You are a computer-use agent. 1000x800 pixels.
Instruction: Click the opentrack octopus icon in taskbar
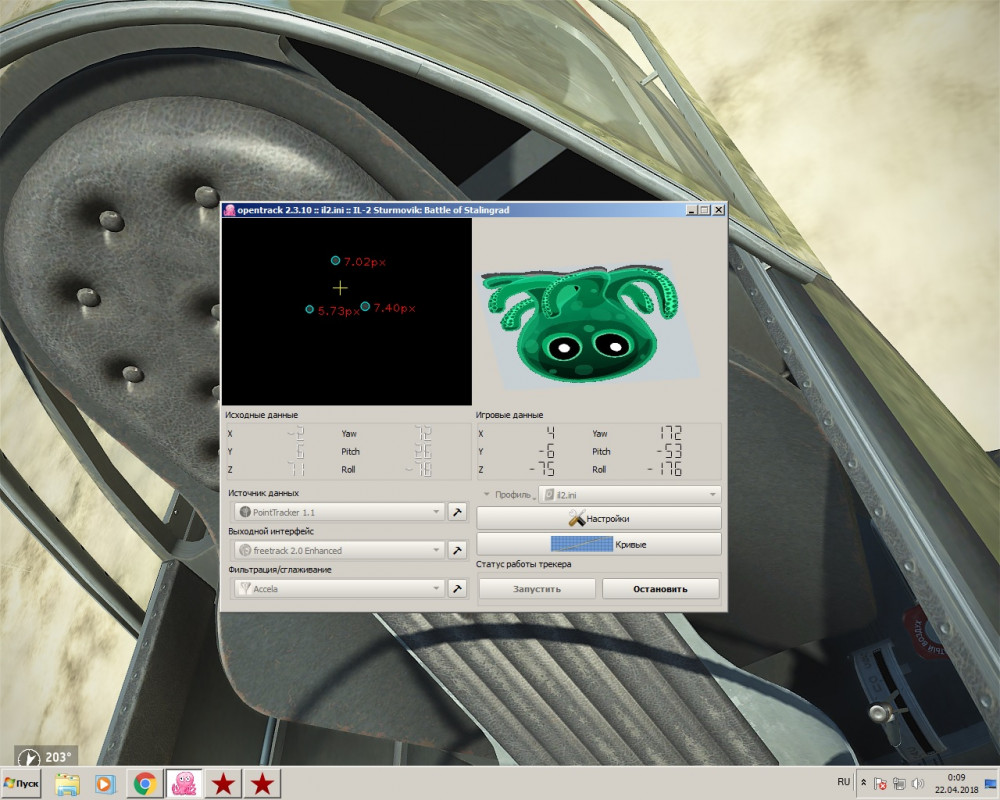click(x=184, y=784)
